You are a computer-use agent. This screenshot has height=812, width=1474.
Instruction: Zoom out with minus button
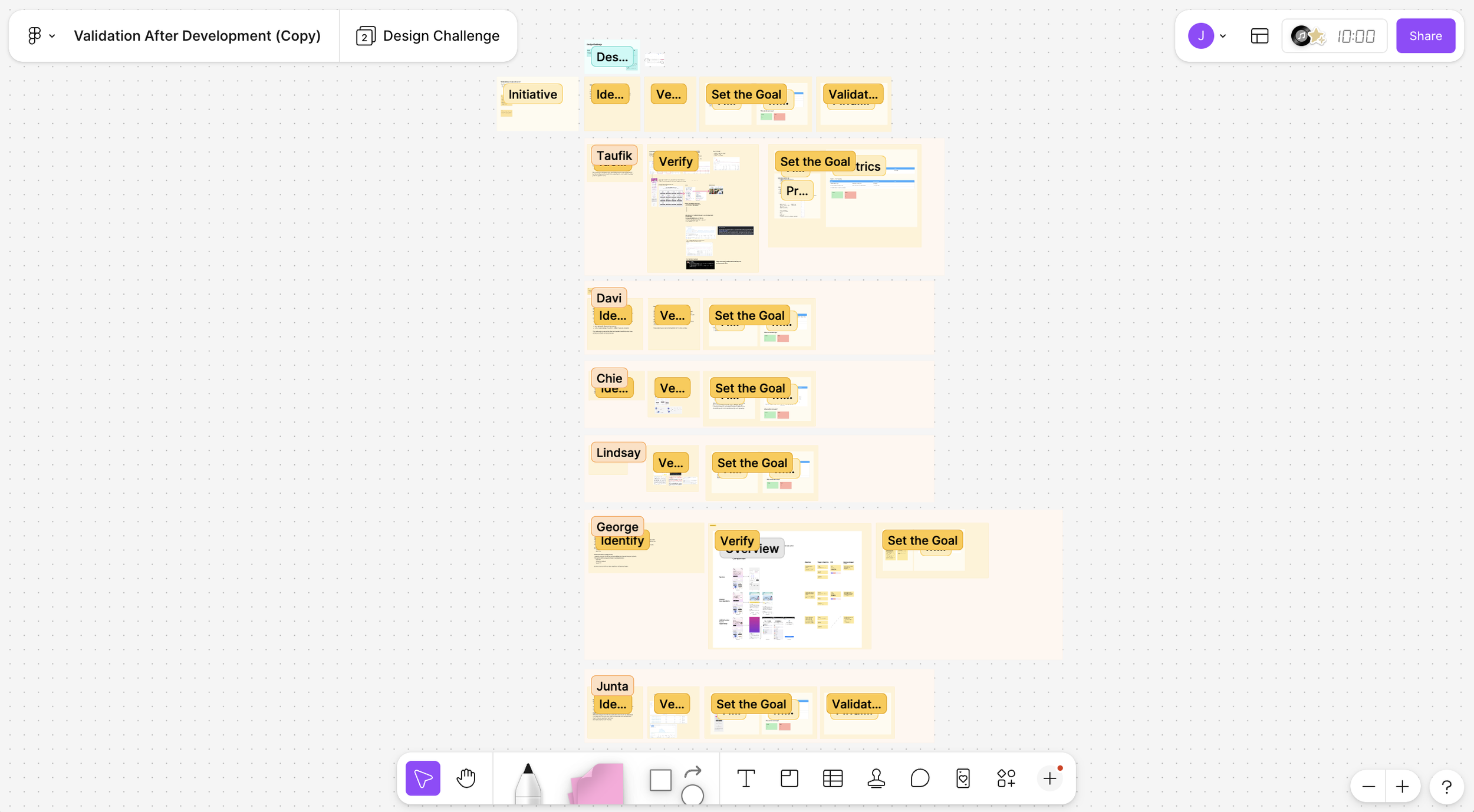point(1368,787)
